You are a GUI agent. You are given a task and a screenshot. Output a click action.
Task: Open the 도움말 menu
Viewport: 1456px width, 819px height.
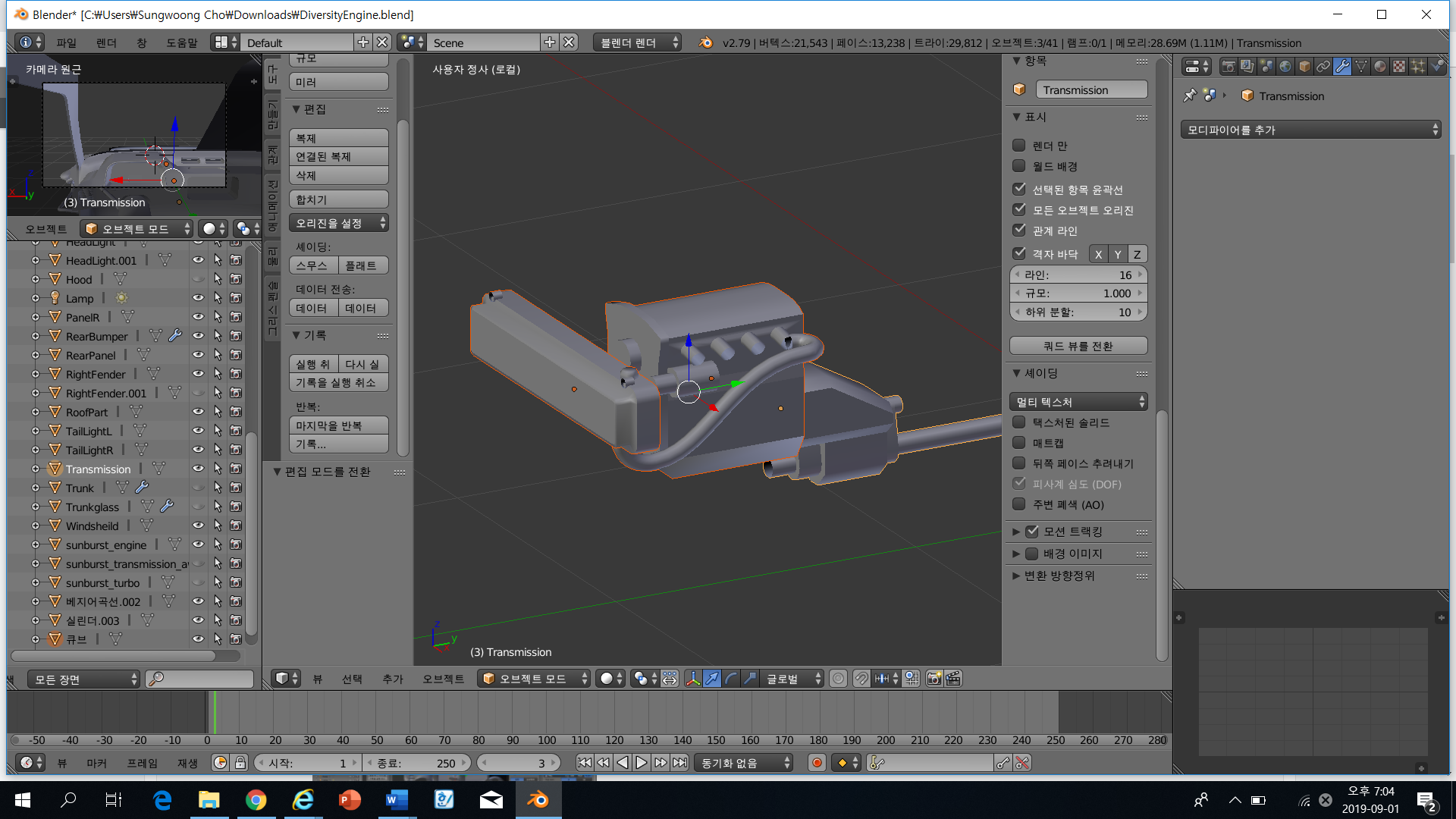pyautogui.click(x=182, y=42)
